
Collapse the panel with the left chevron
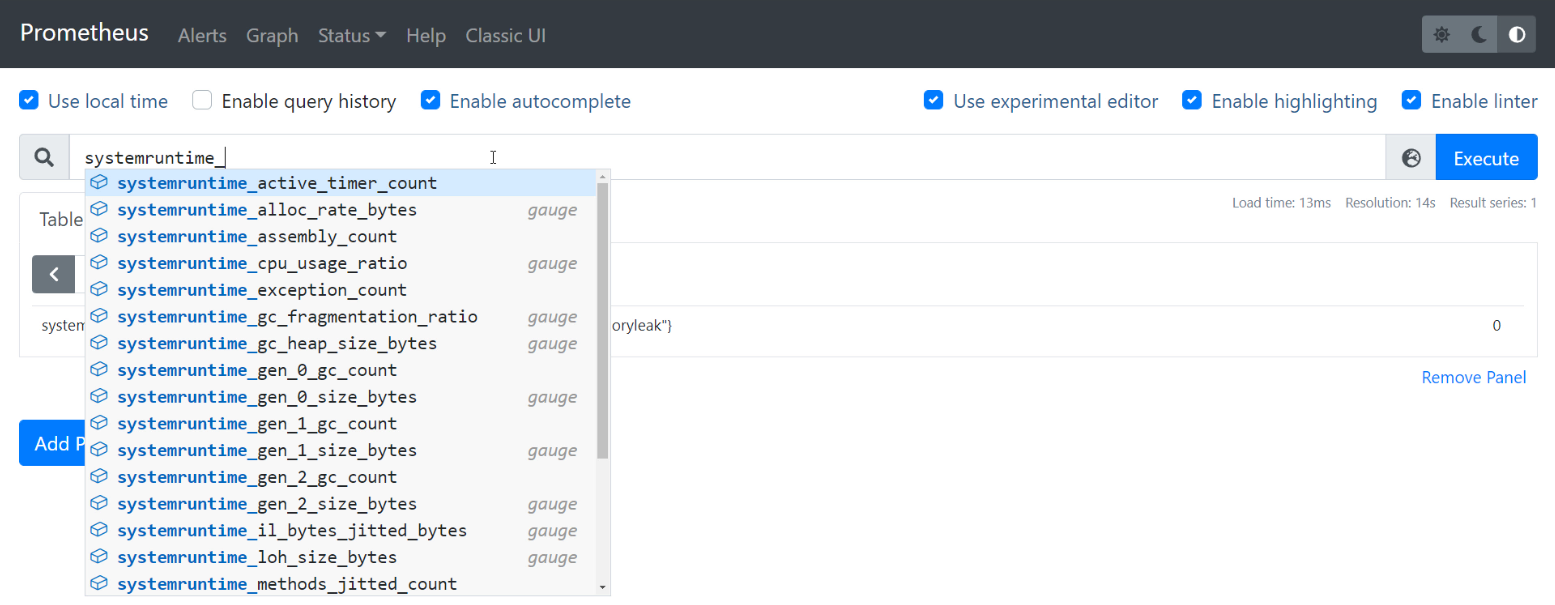coord(53,273)
